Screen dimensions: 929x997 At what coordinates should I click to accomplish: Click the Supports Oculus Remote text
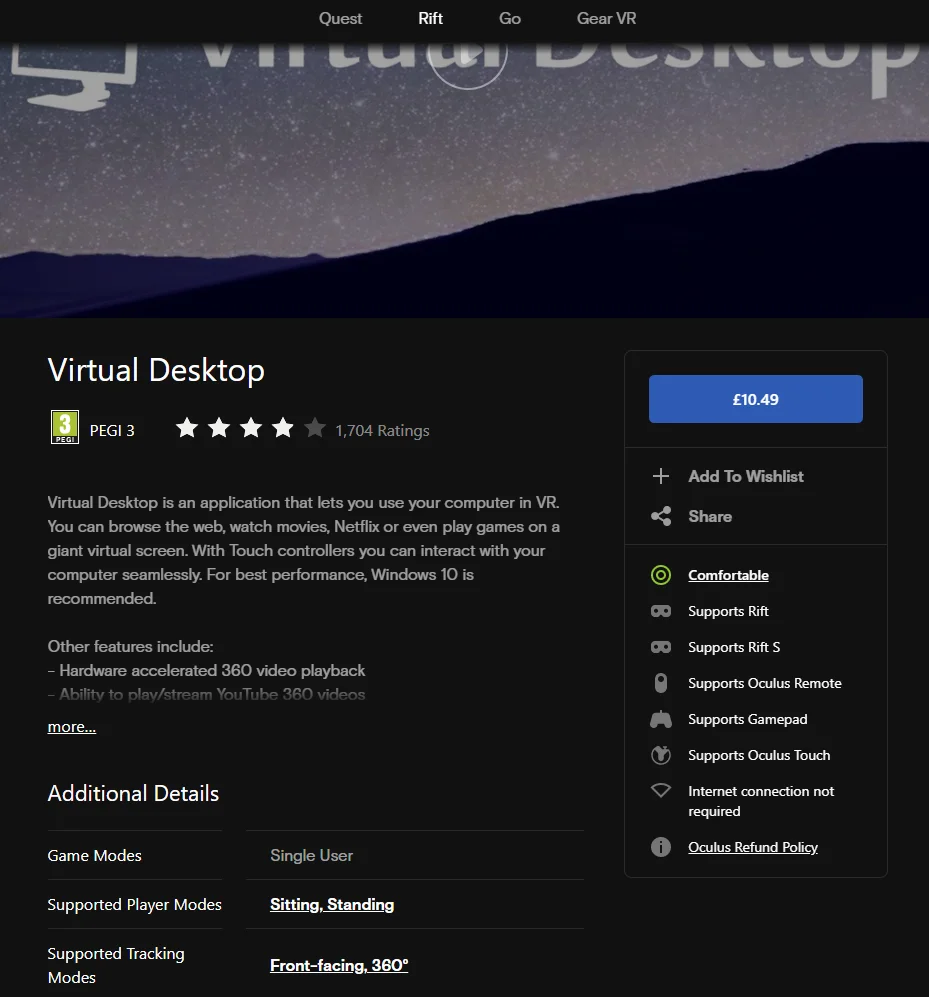(765, 683)
